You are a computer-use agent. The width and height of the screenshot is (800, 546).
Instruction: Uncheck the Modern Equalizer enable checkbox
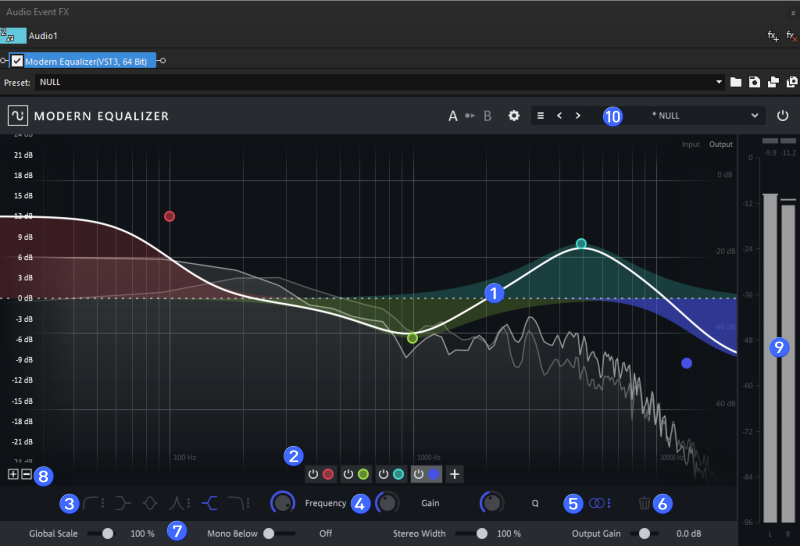(x=17, y=61)
